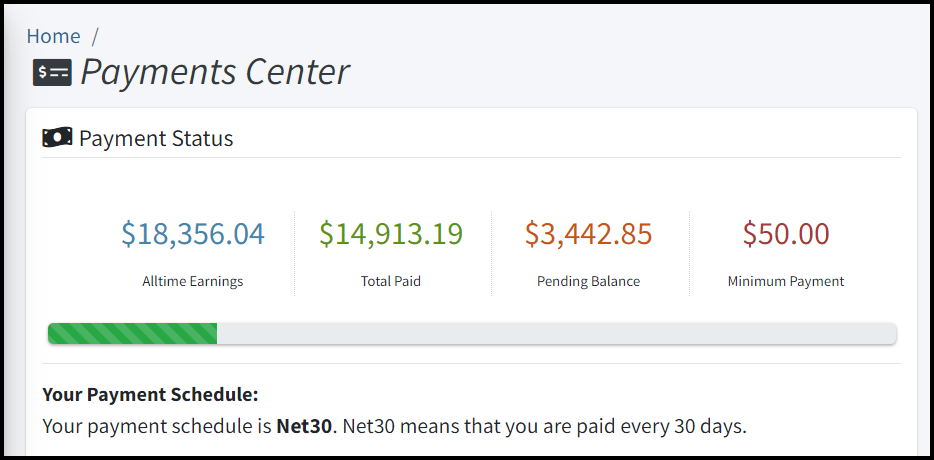Viewport: 934px width, 460px height.
Task: Click the Payments Center page title
Action: pyautogui.click(x=215, y=73)
